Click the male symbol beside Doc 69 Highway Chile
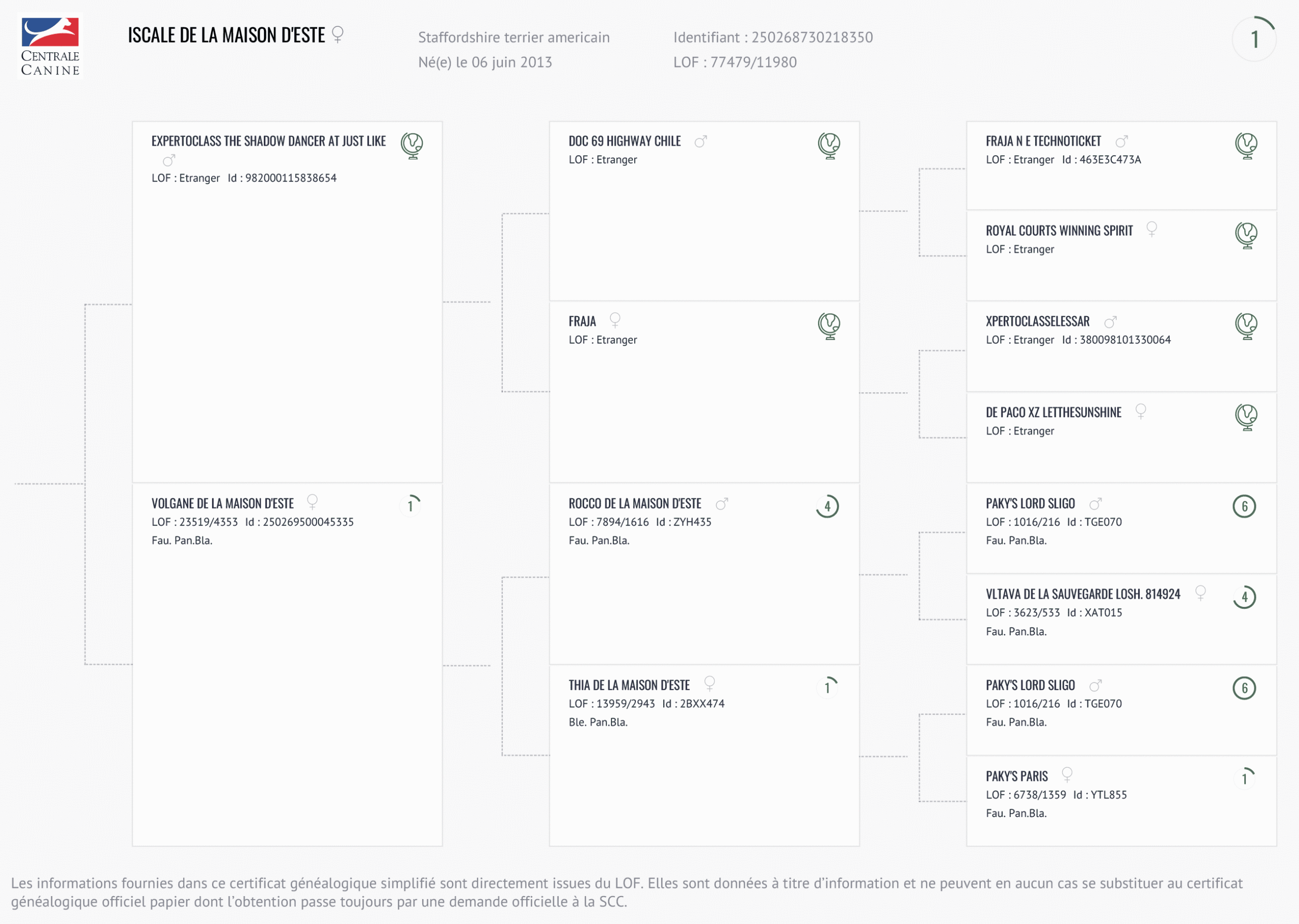1299x924 pixels. [700, 142]
